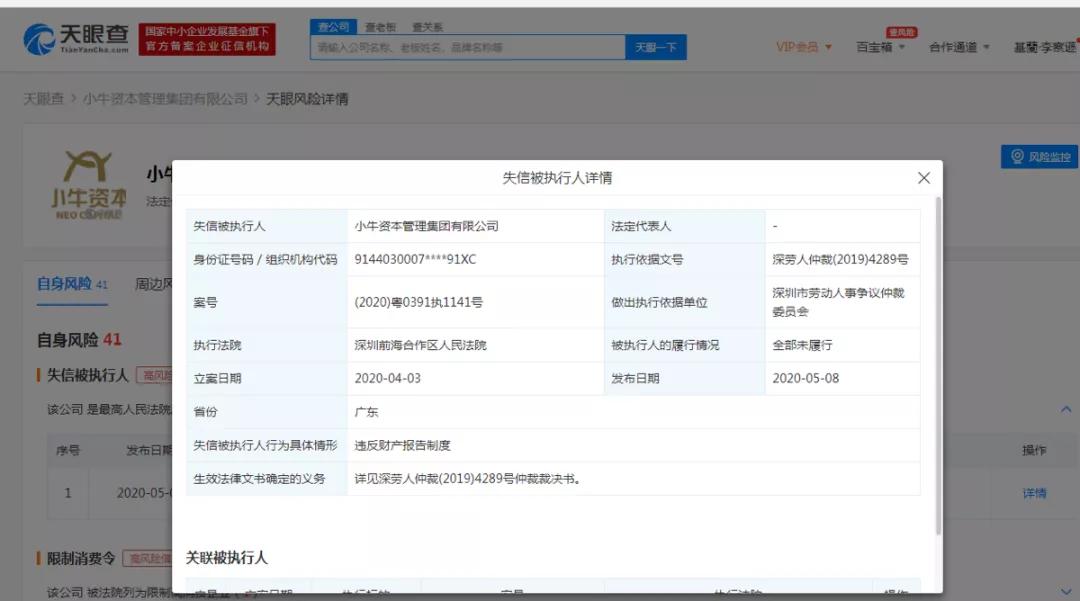1080x601 pixels.
Task: Switch to the 自身风险 41 tab
Action: [72, 284]
